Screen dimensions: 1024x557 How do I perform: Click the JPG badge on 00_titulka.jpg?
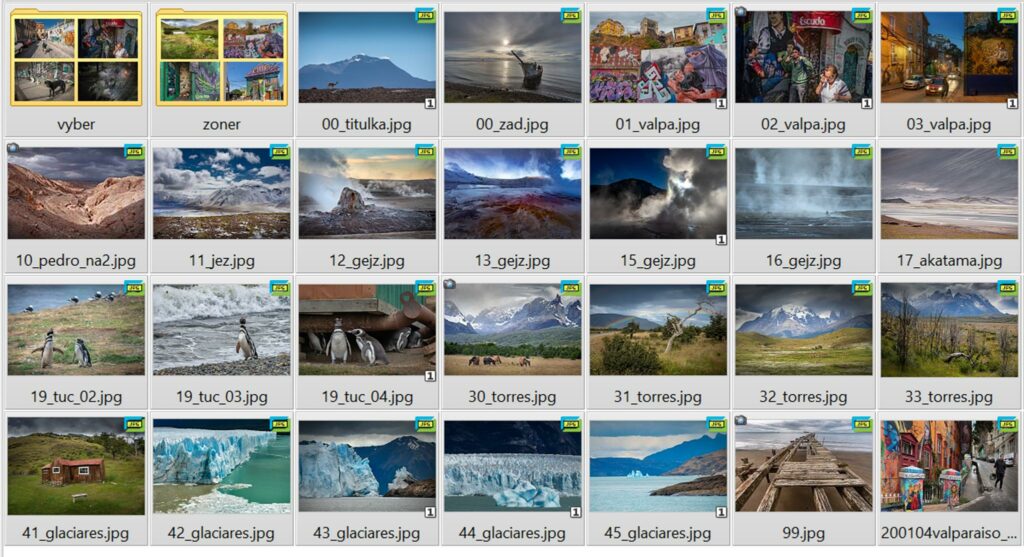coord(425,16)
